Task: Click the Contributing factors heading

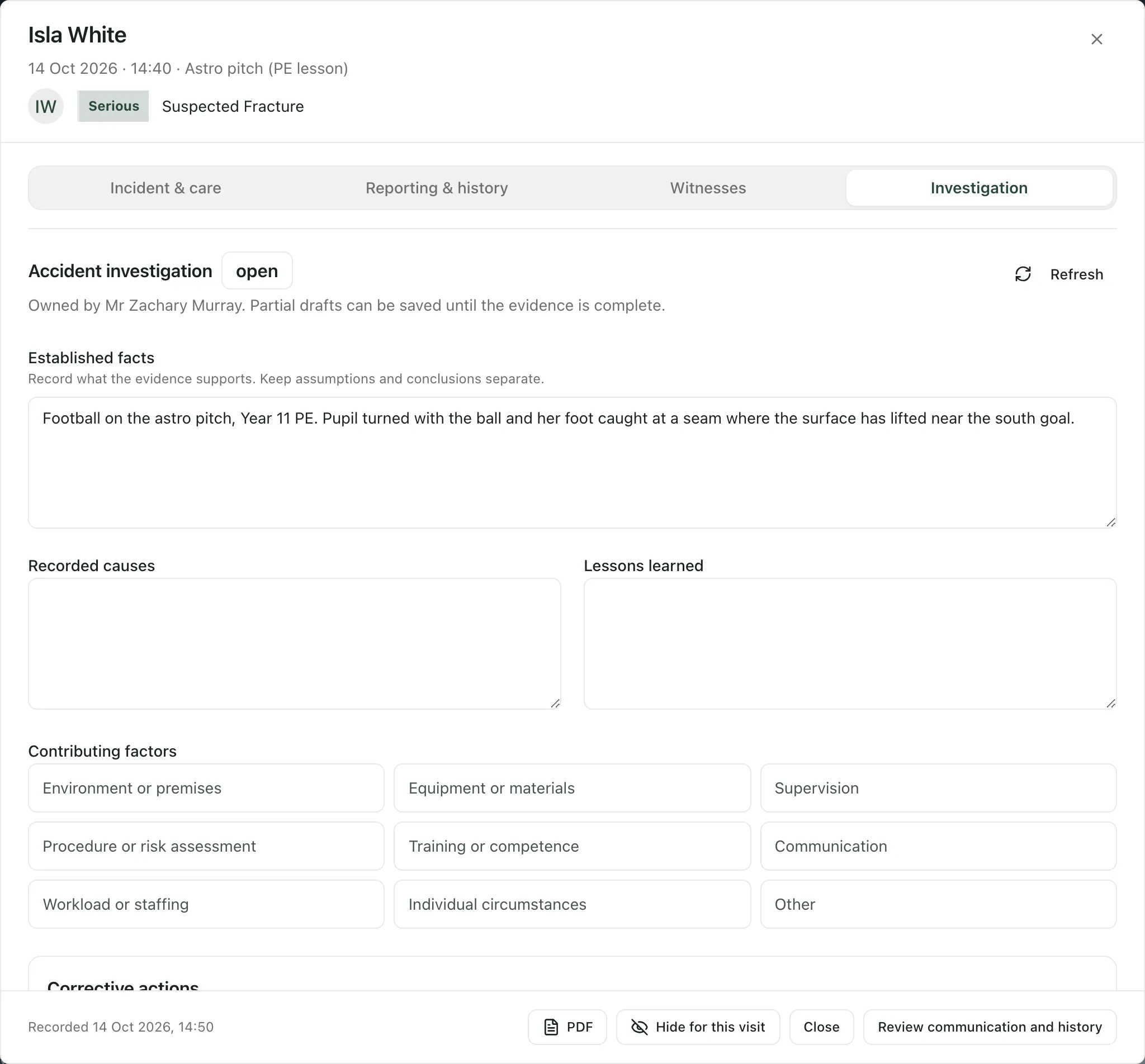Action: tap(102, 752)
